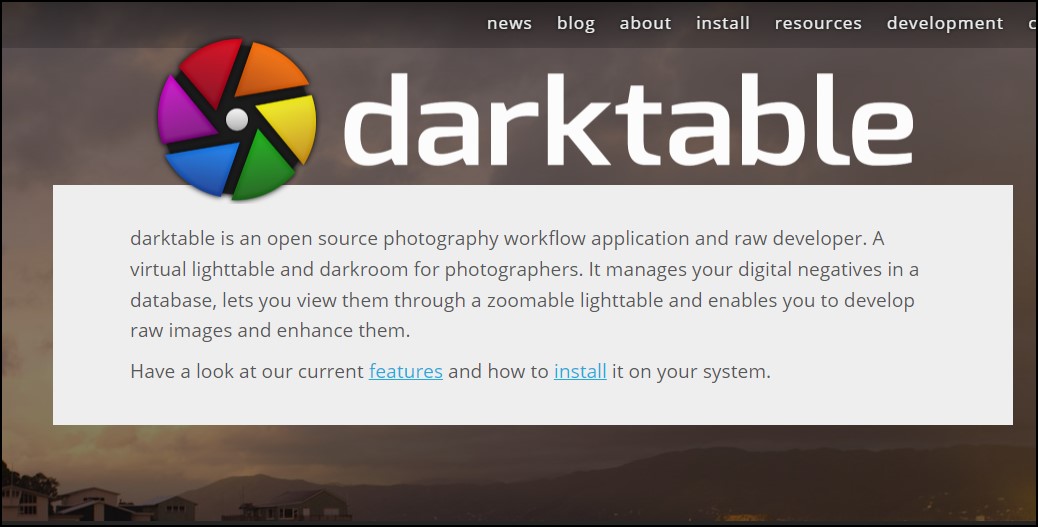
Task: Follow the install link in the paragraph
Action: [x=580, y=371]
